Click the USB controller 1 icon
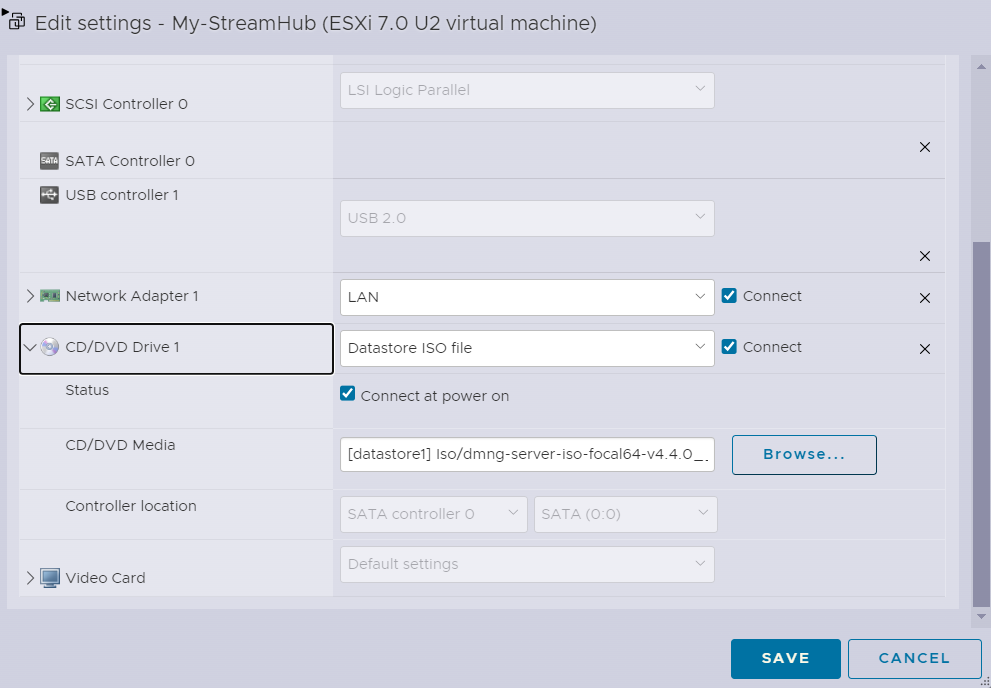This screenshot has width=991, height=688. point(49,195)
